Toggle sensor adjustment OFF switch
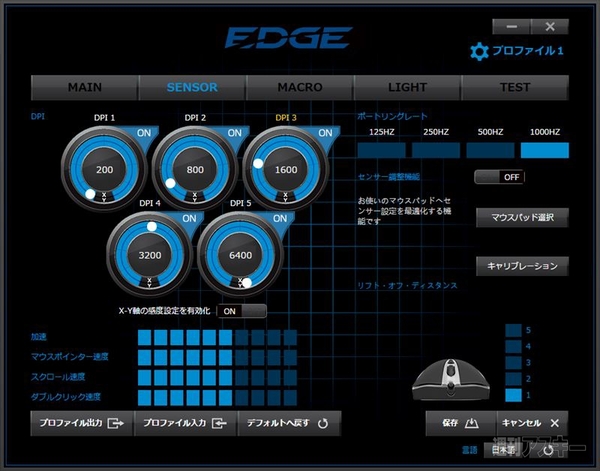This screenshot has height=471, width=600. 499,177
